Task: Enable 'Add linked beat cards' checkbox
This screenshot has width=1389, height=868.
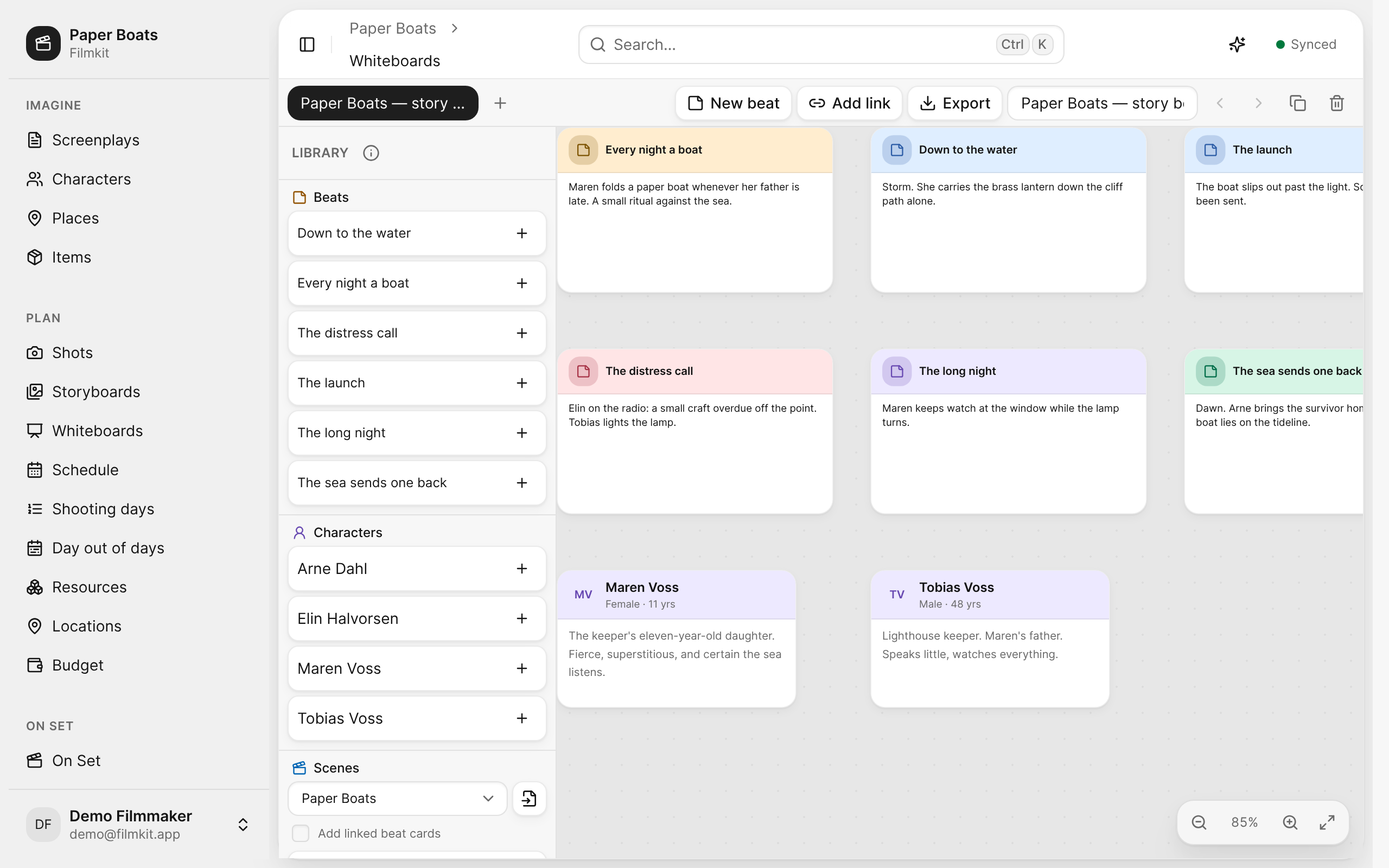Action: [300, 833]
